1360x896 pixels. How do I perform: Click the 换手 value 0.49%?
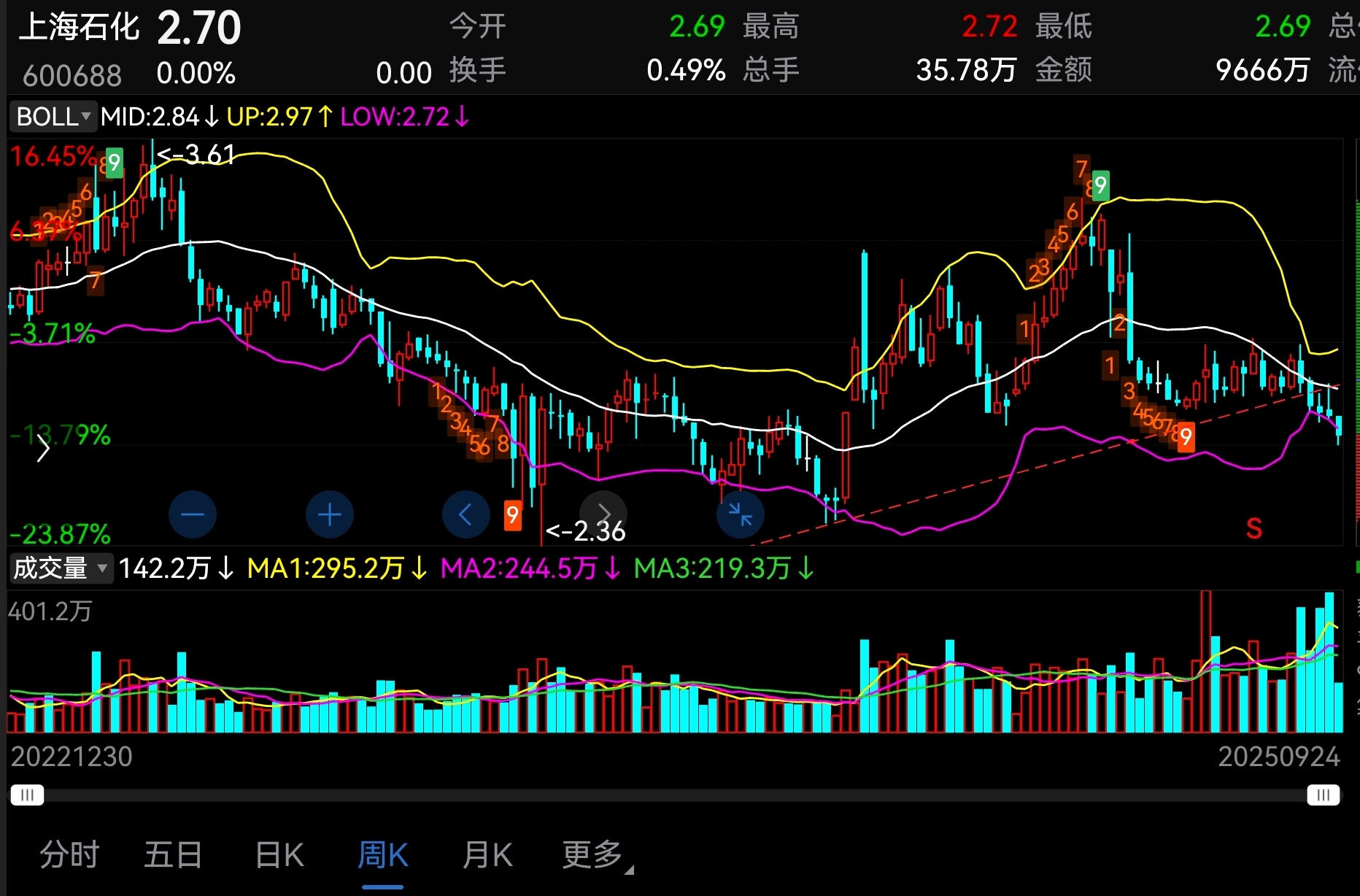(x=686, y=71)
